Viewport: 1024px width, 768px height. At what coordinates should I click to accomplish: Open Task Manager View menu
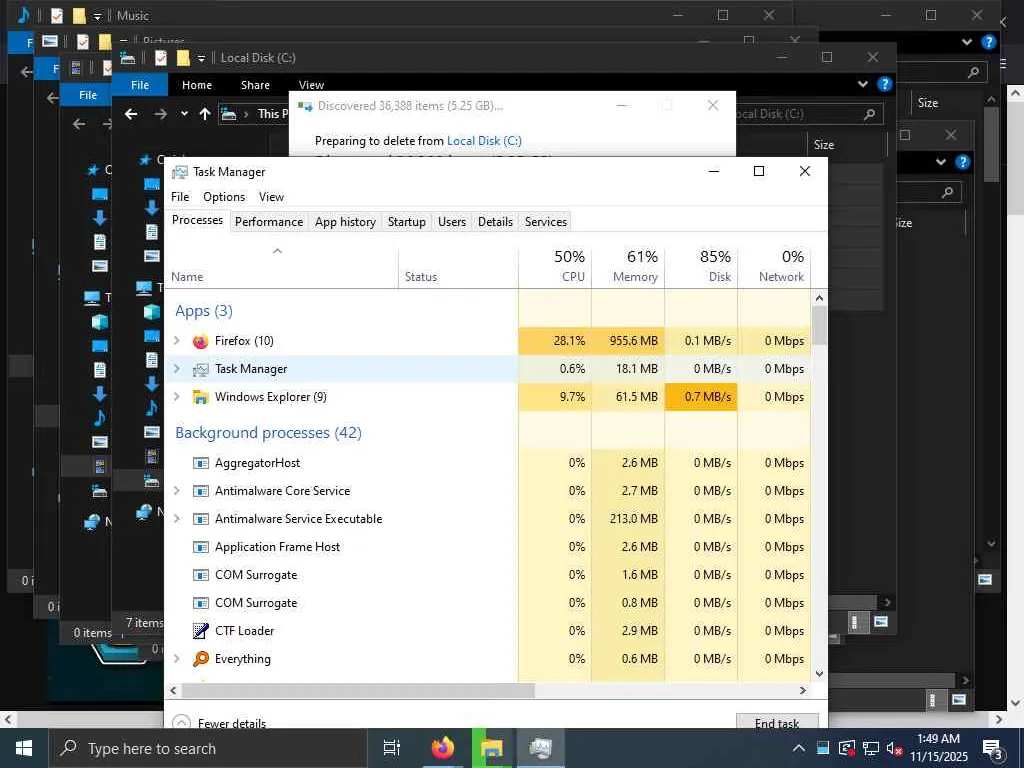tap(271, 197)
